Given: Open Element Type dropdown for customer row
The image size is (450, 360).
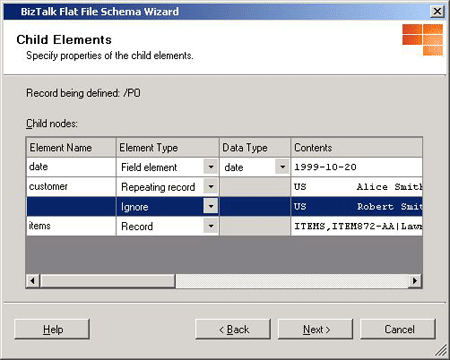Looking at the screenshot, I should (211, 186).
